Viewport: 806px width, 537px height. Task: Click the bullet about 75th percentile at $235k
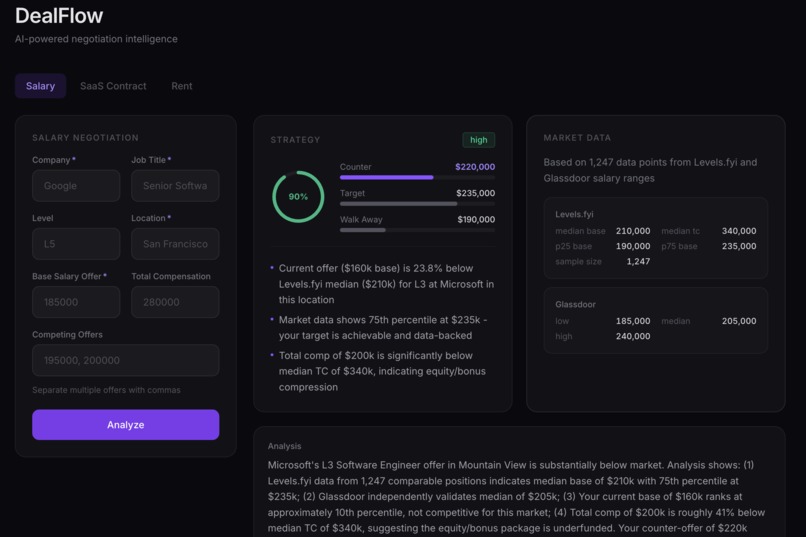(x=382, y=327)
